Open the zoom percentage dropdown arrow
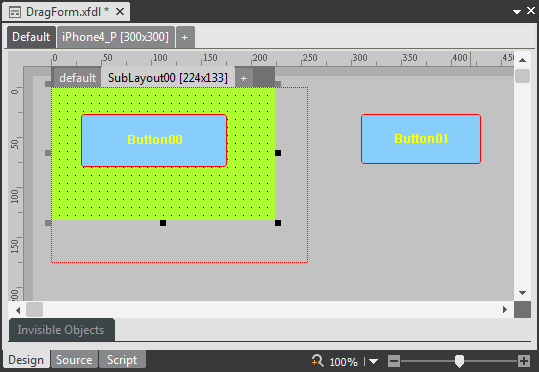 pyautogui.click(x=373, y=362)
